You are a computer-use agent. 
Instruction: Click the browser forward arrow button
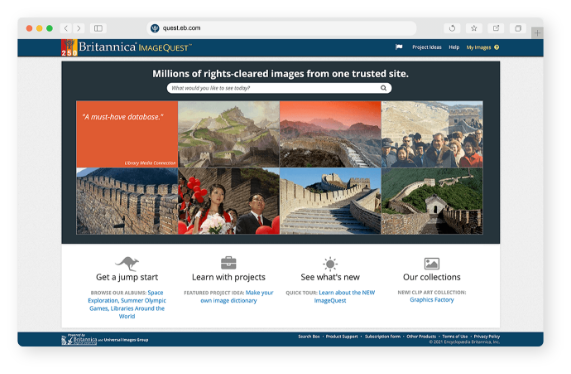click(x=79, y=28)
